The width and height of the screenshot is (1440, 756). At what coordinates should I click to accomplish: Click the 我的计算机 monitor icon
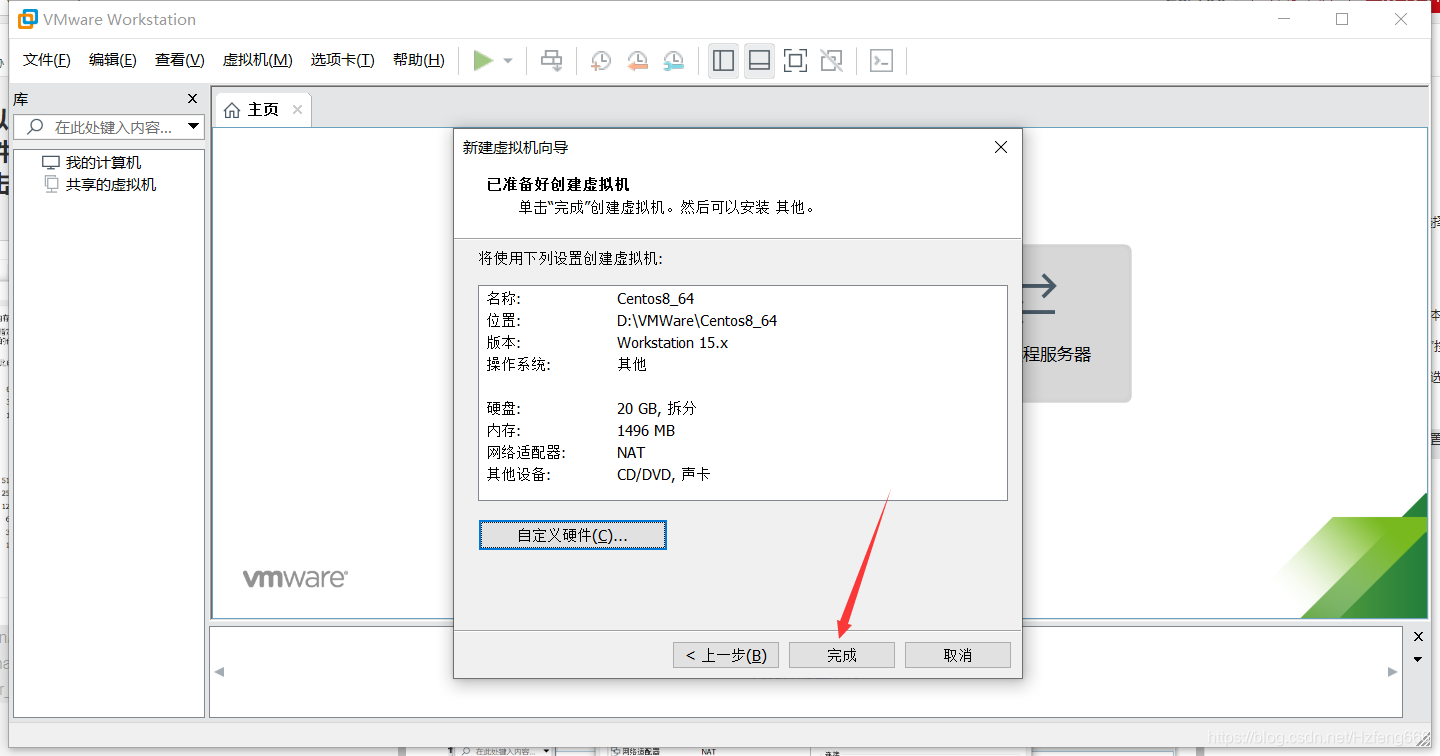point(51,163)
